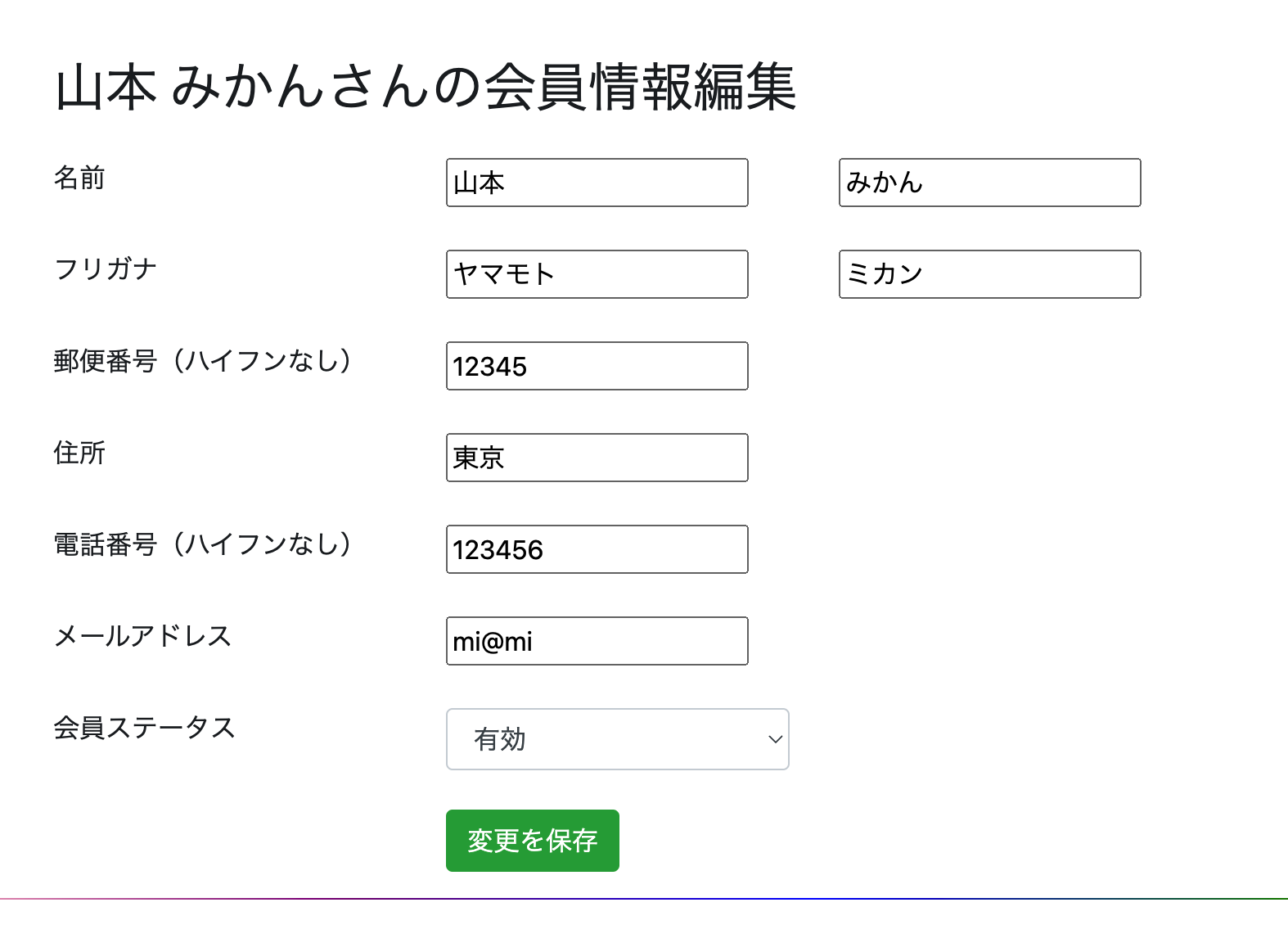Viewport: 1288px width, 925px height.
Task: Click the chevron arrow on the status dropdown
Action: (775, 739)
